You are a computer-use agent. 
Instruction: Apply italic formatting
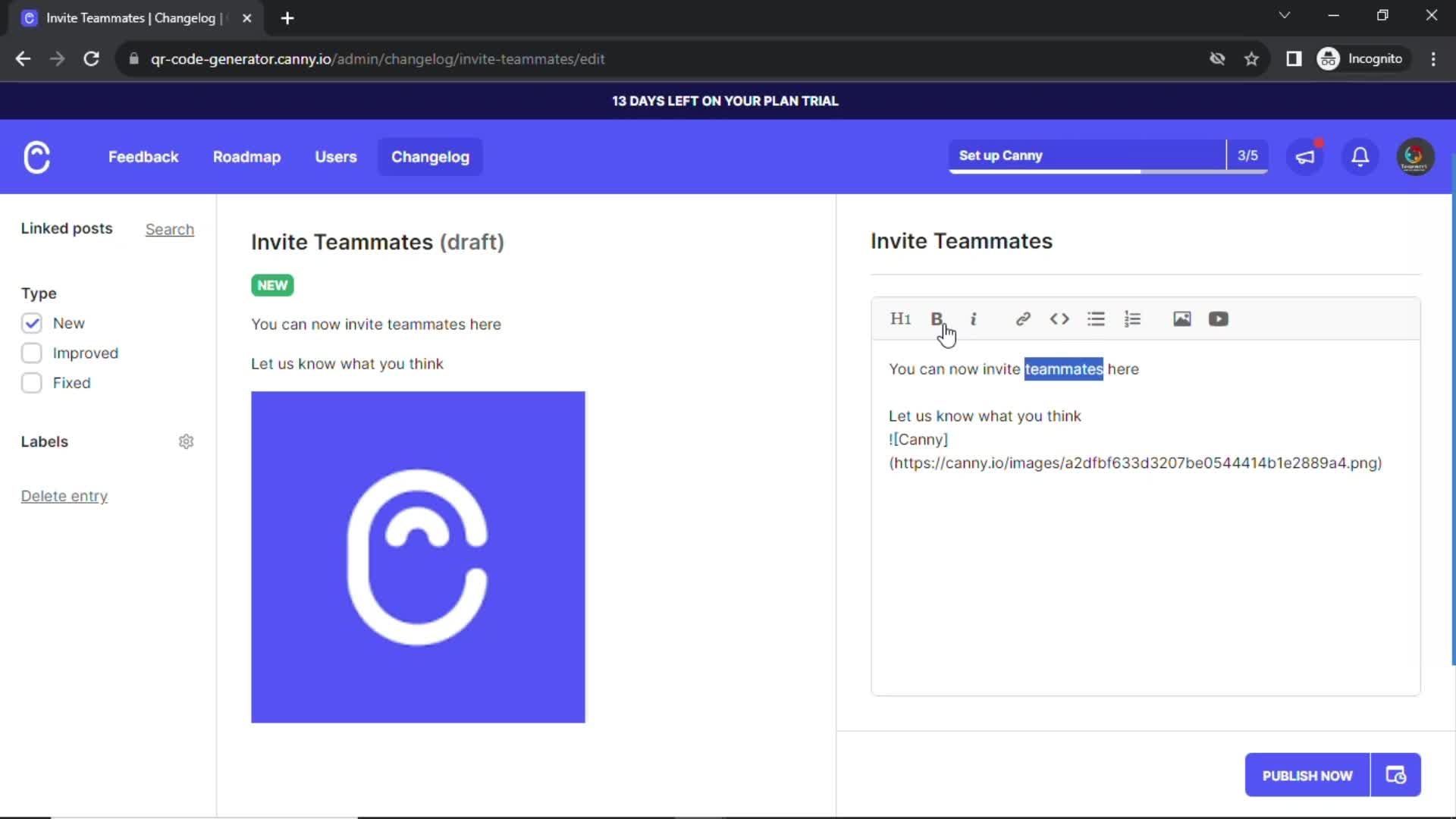tap(974, 318)
